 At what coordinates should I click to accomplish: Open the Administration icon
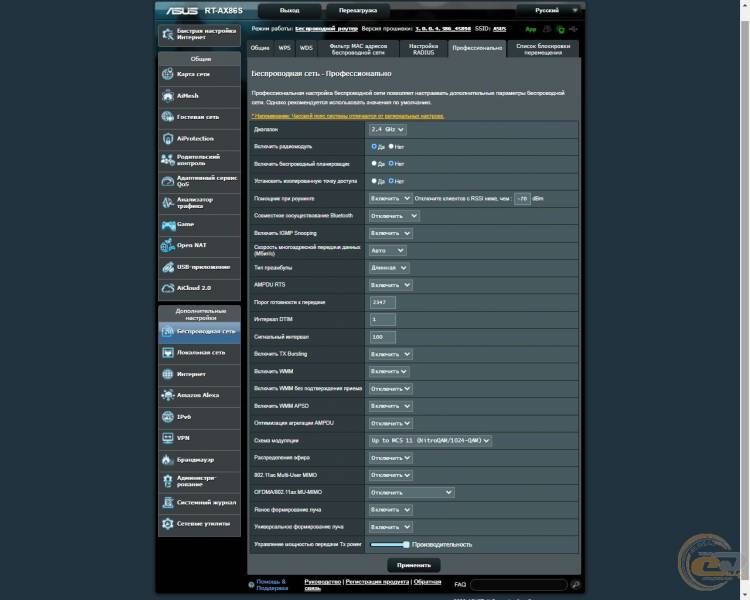click(x=167, y=481)
